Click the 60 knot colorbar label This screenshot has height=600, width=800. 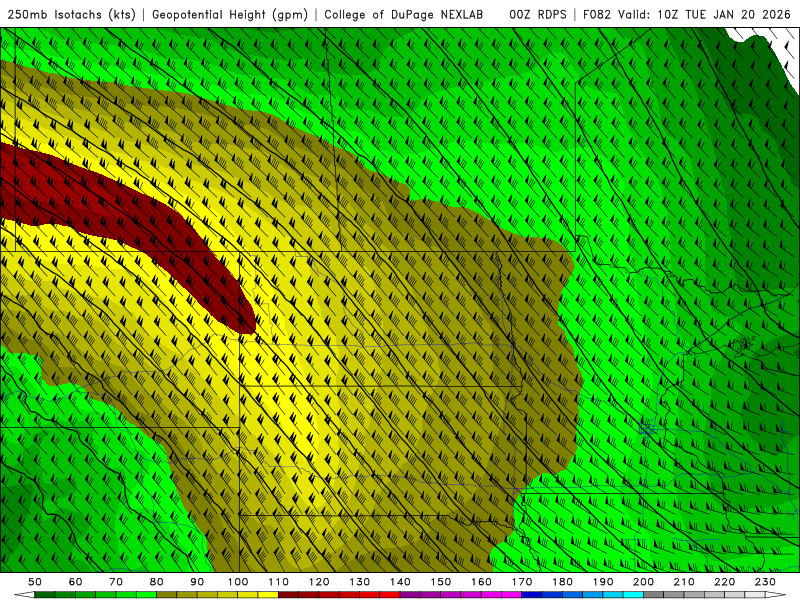[76, 582]
